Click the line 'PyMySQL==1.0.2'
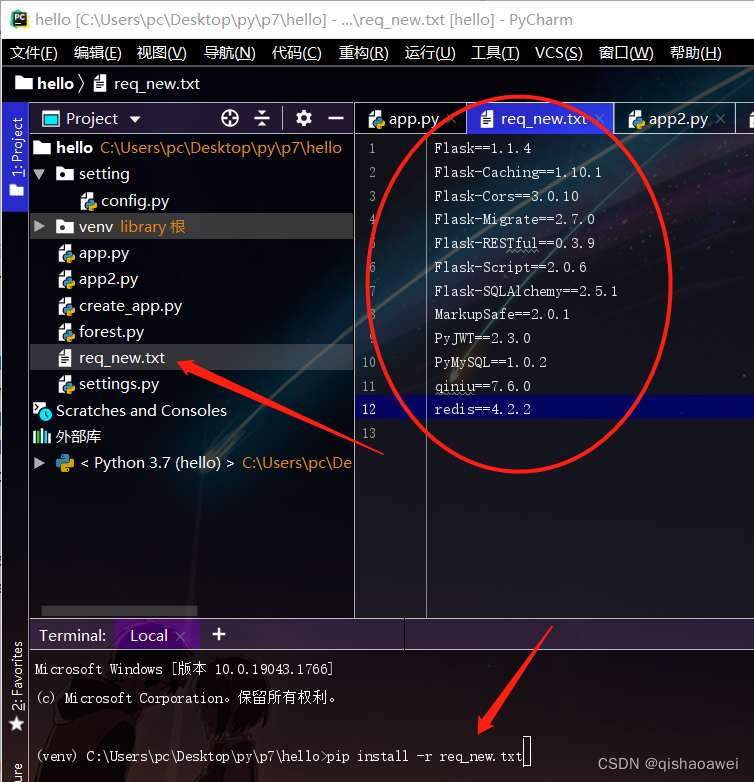 click(x=490, y=362)
